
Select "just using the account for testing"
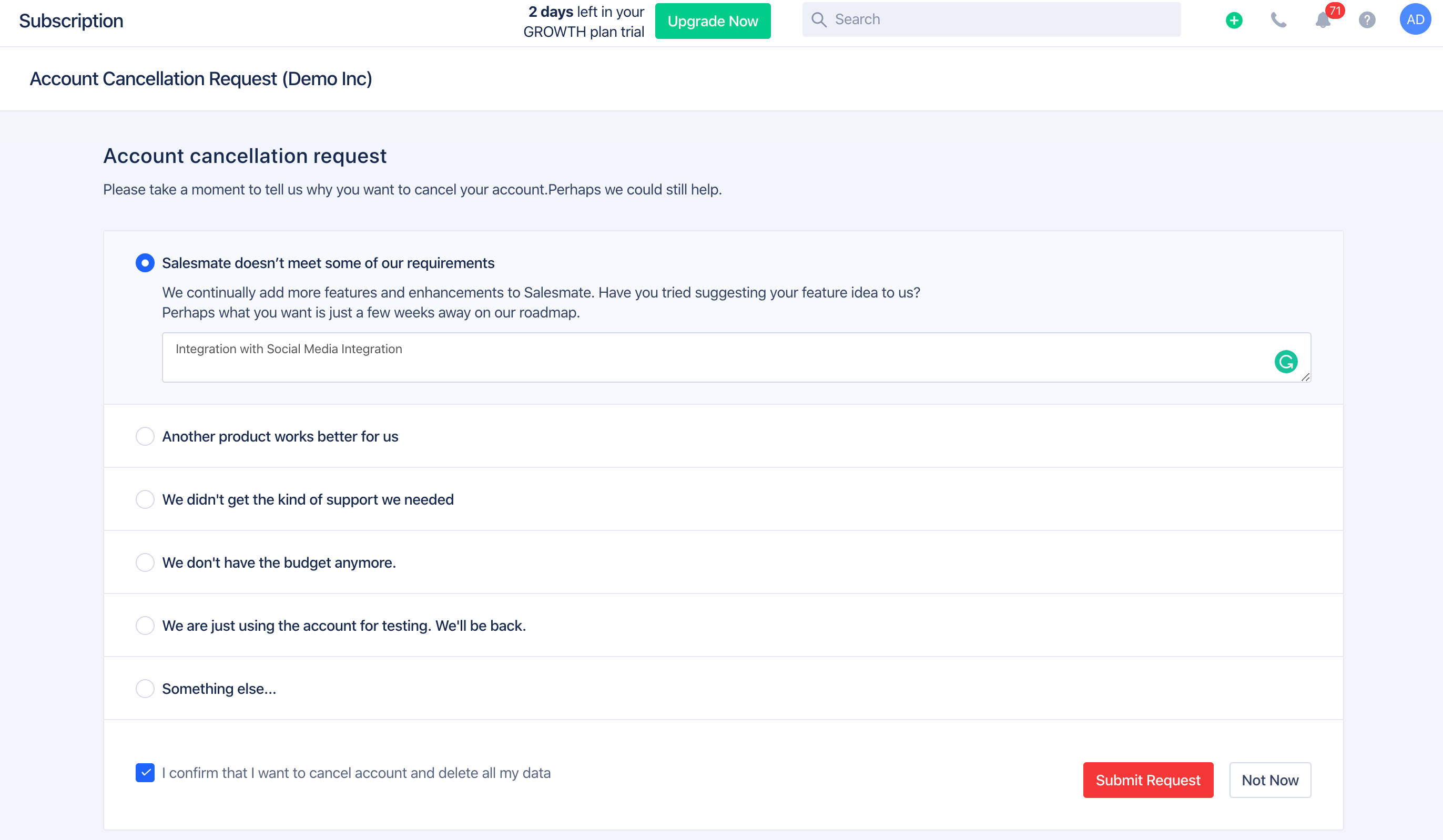pyautogui.click(x=145, y=626)
